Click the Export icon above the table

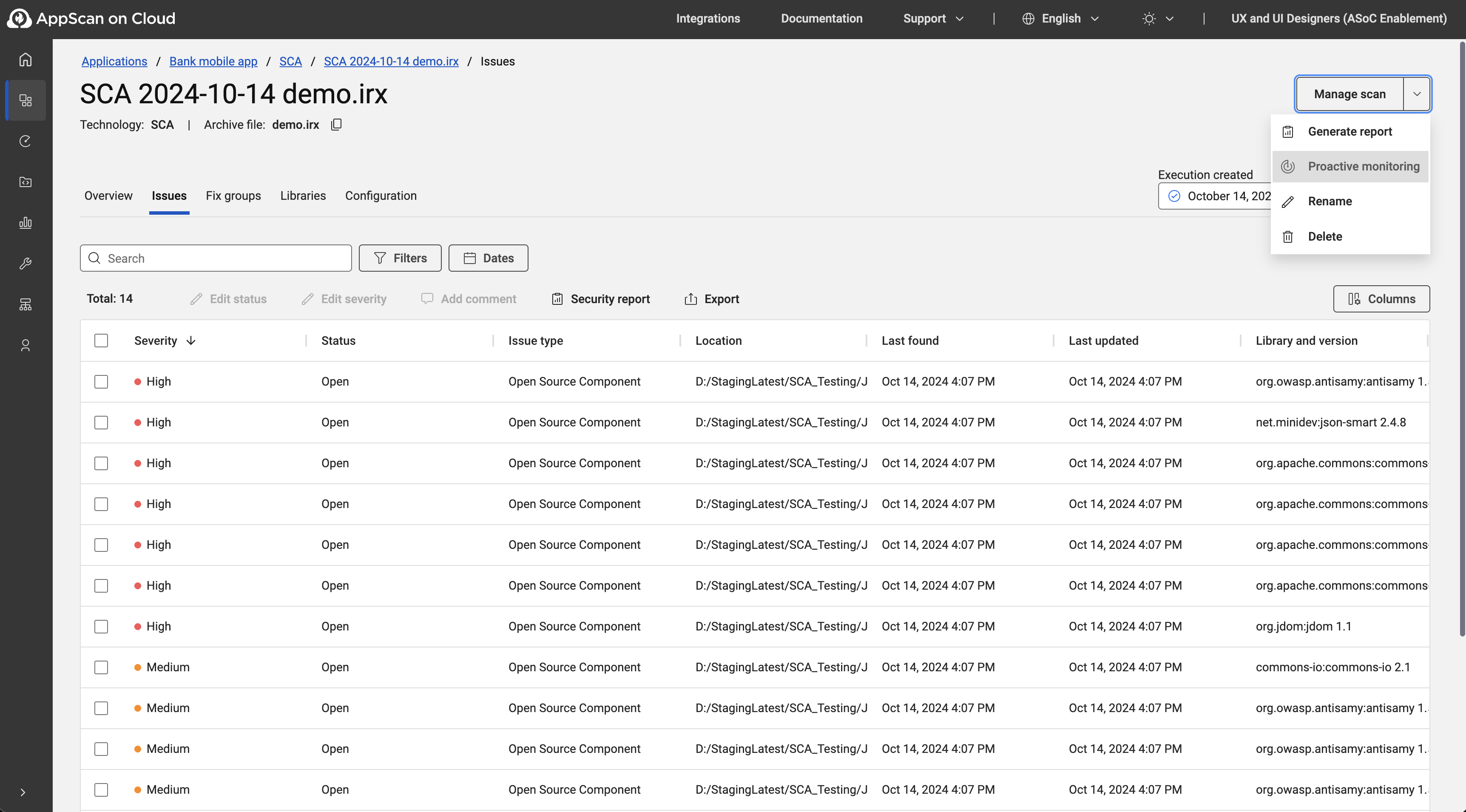tap(690, 299)
